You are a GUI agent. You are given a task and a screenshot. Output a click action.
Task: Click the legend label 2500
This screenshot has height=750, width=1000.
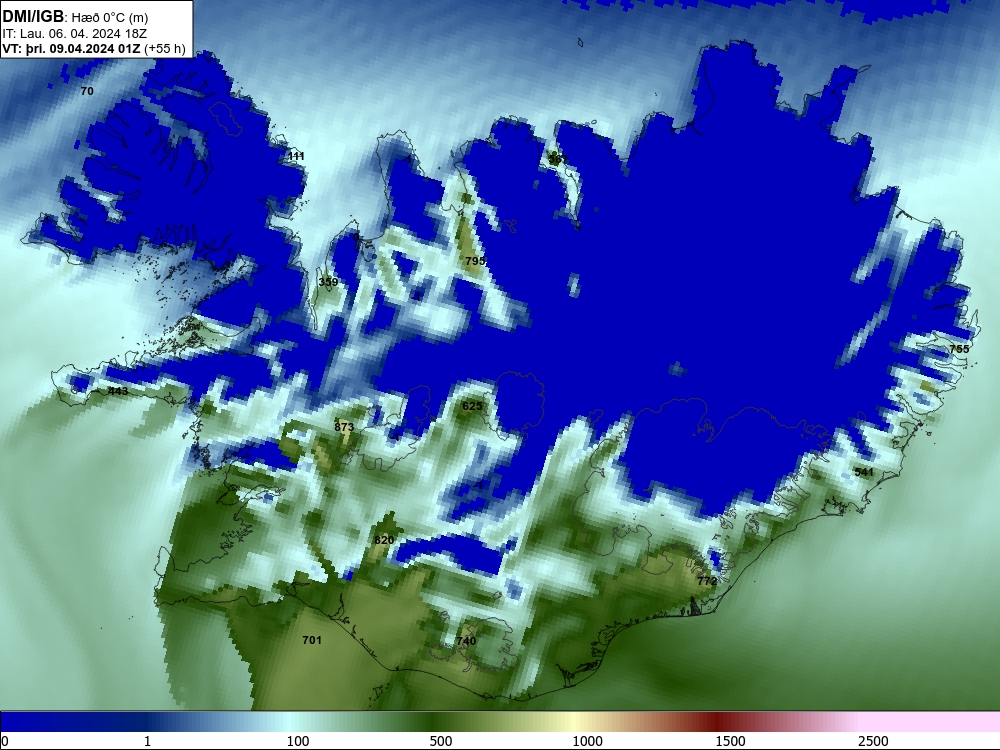click(873, 741)
